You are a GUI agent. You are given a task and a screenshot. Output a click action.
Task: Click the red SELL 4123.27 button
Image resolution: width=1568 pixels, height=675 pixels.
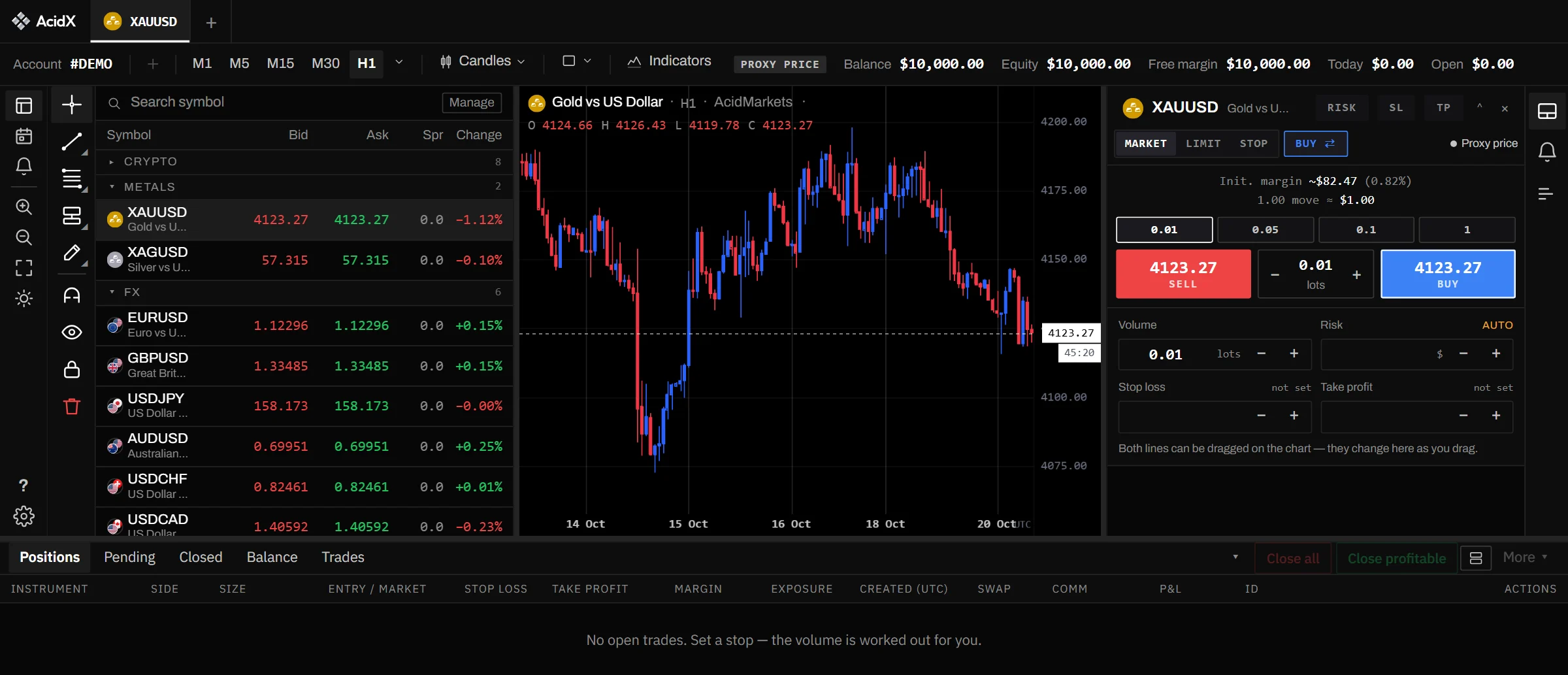[x=1183, y=274]
